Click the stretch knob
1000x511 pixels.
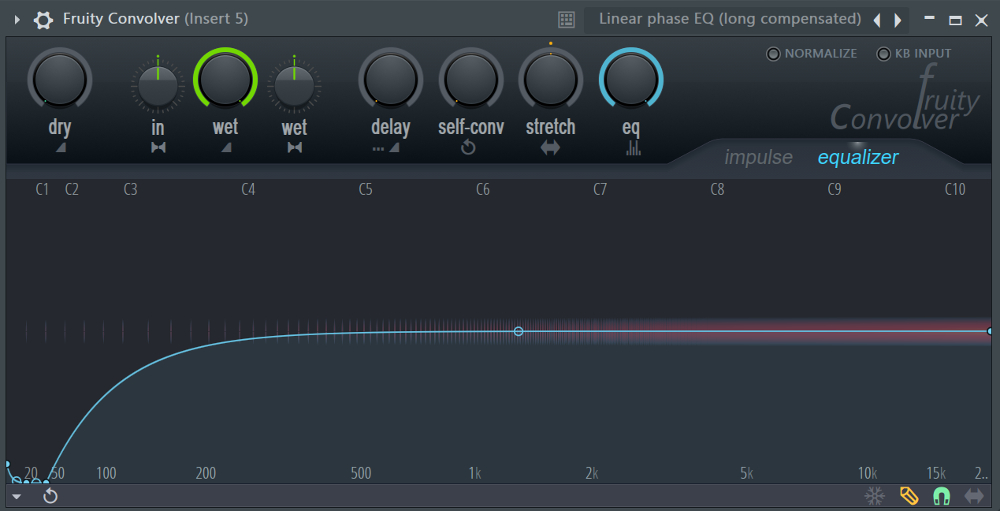(x=550, y=79)
